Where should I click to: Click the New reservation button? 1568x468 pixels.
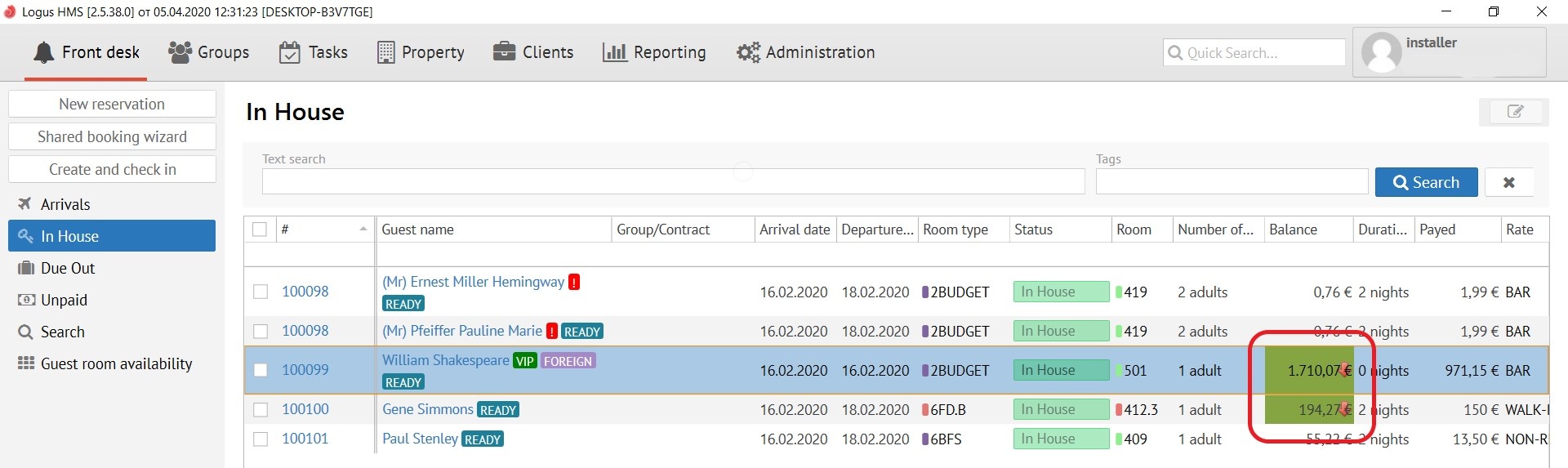tap(112, 104)
